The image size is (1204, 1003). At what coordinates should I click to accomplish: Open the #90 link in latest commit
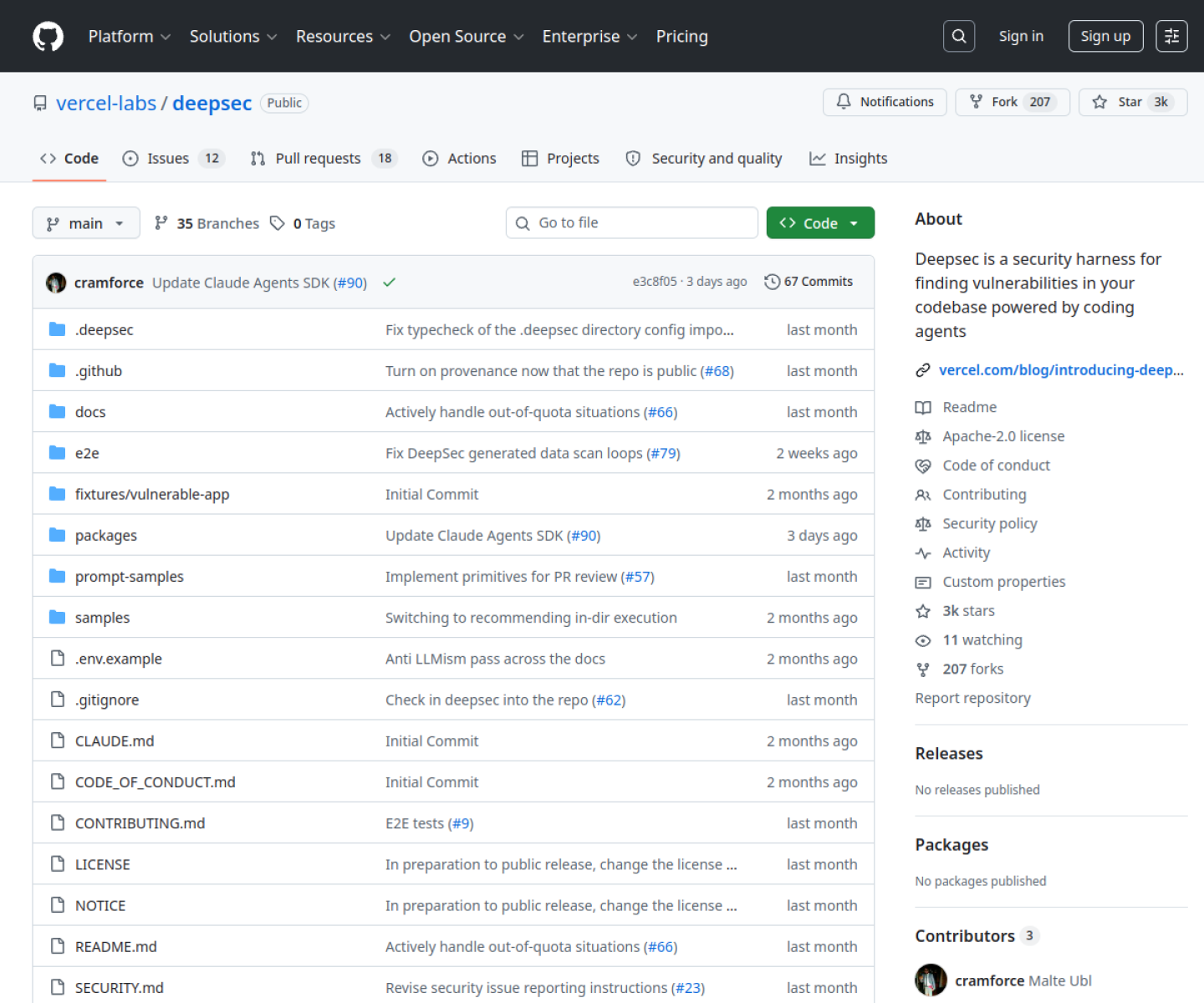[x=350, y=283]
